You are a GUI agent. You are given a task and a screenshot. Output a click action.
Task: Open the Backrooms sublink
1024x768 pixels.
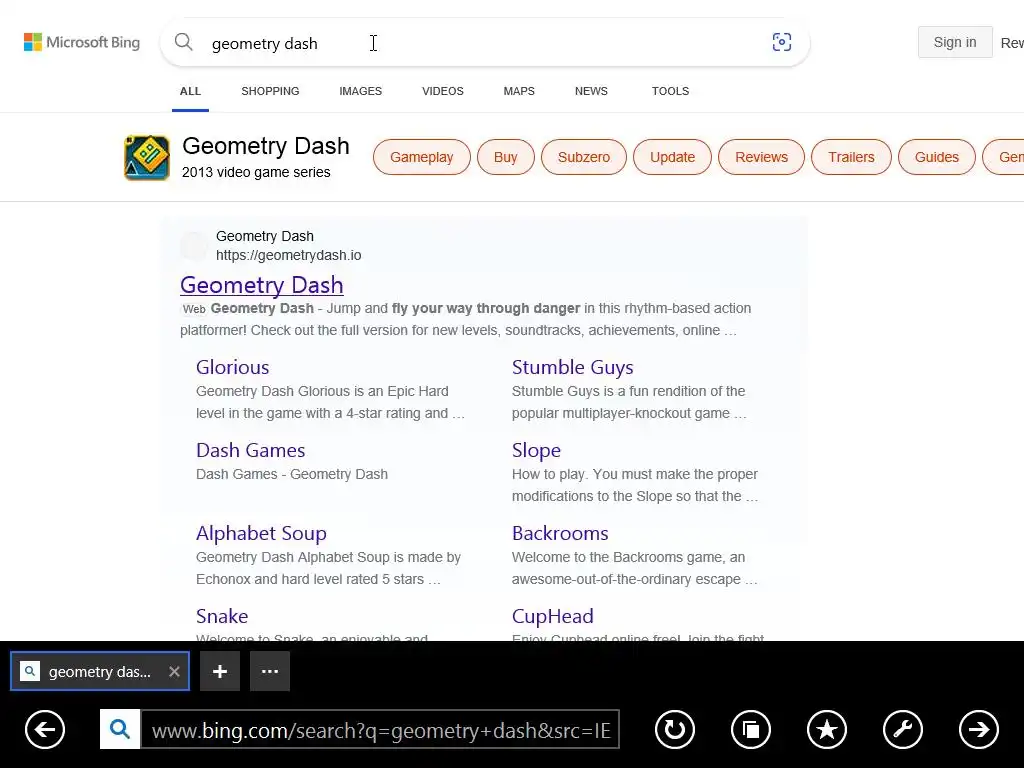(560, 533)
